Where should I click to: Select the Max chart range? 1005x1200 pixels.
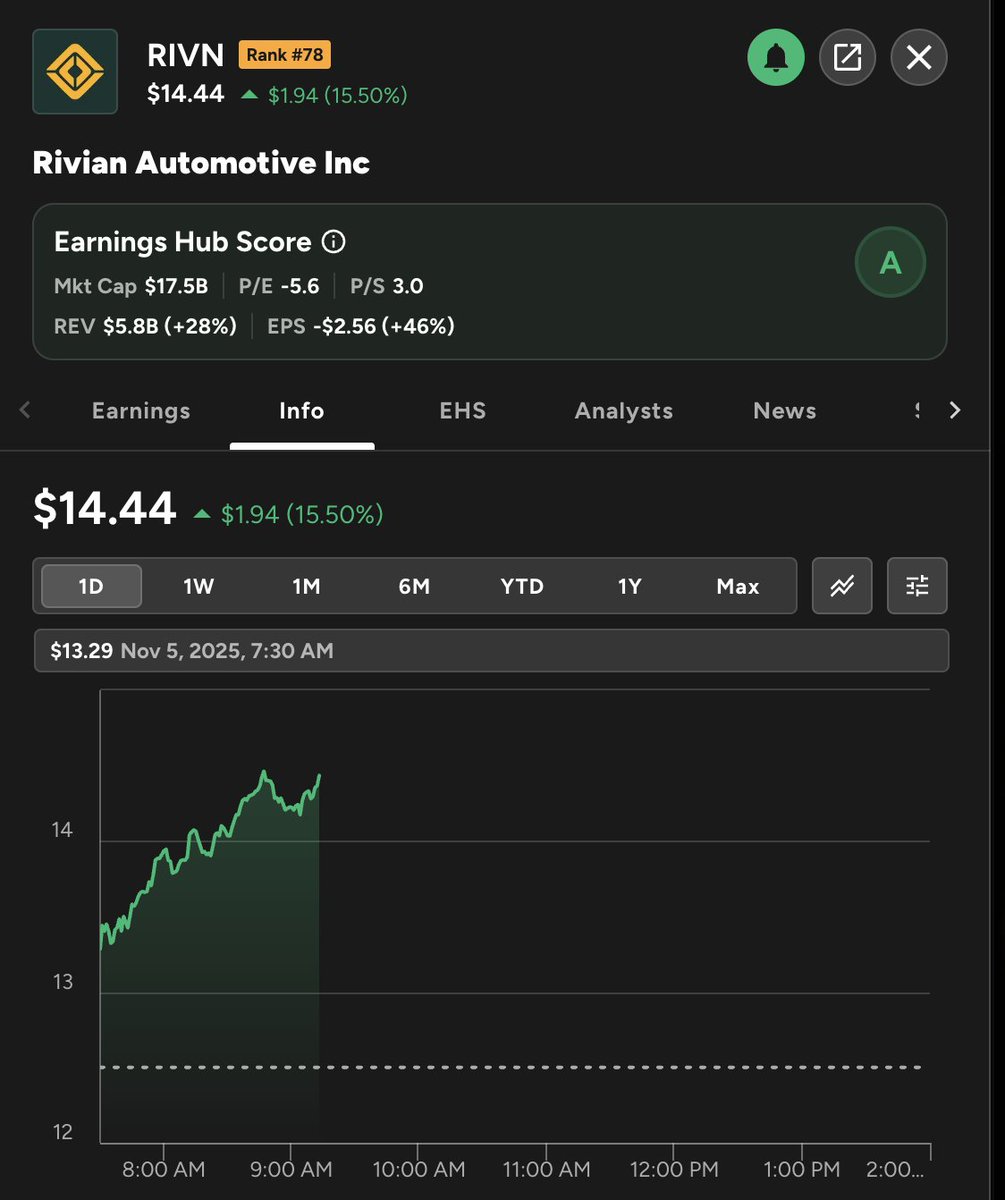click(x=738, y=586)
